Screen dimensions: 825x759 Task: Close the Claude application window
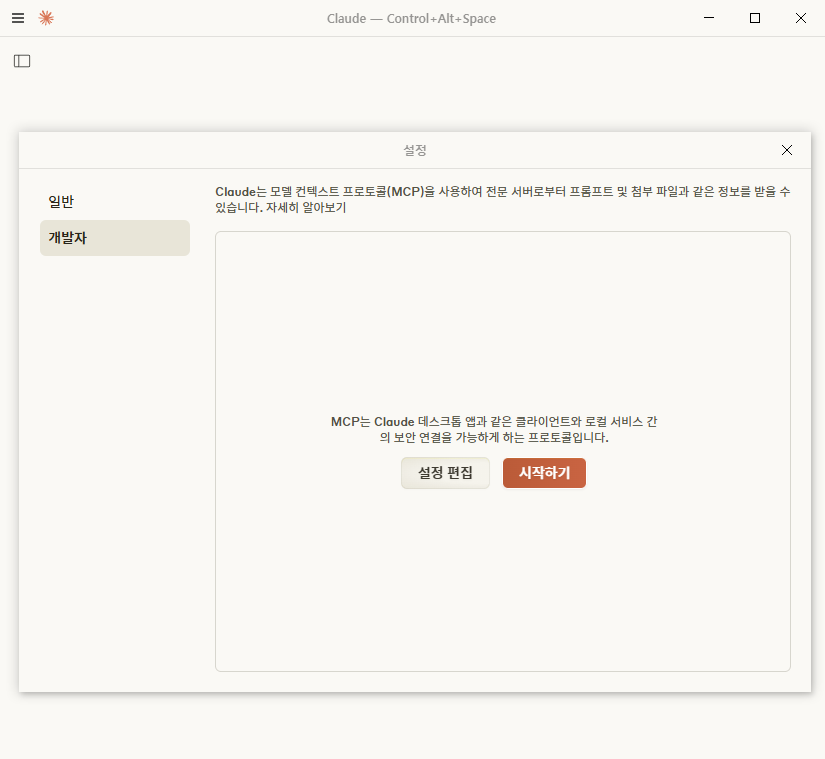coord(800,18)
